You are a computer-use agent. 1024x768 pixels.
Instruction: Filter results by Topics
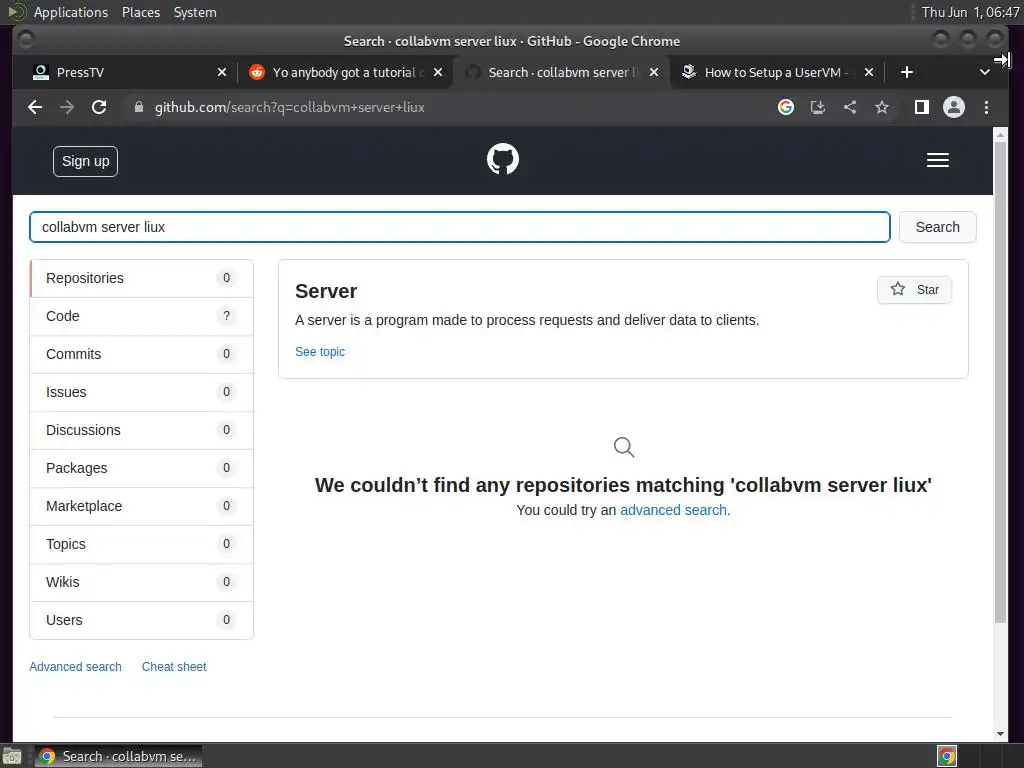(x=142, y=544)
